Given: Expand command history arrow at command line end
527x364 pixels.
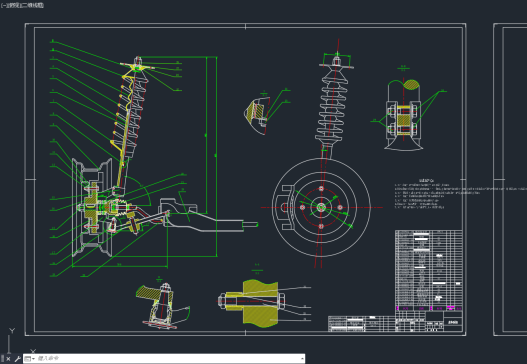Looking at the screenshot, I should click(x=302, y=359).
